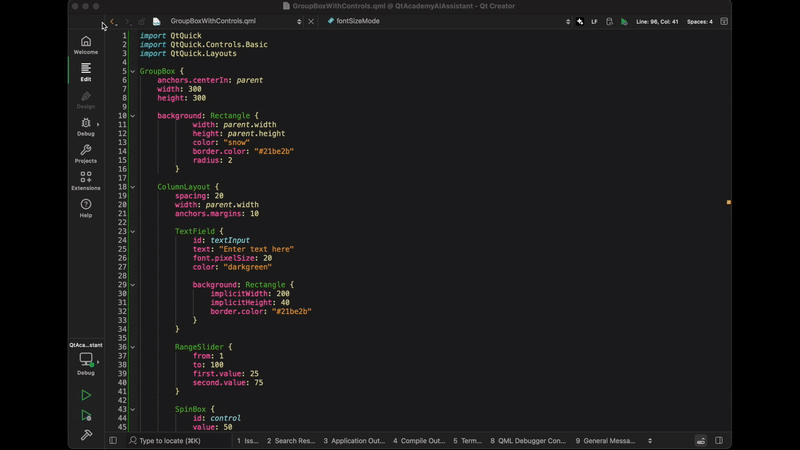
Task: Open the Extensions mode
Action: click(x=85, y=181)
